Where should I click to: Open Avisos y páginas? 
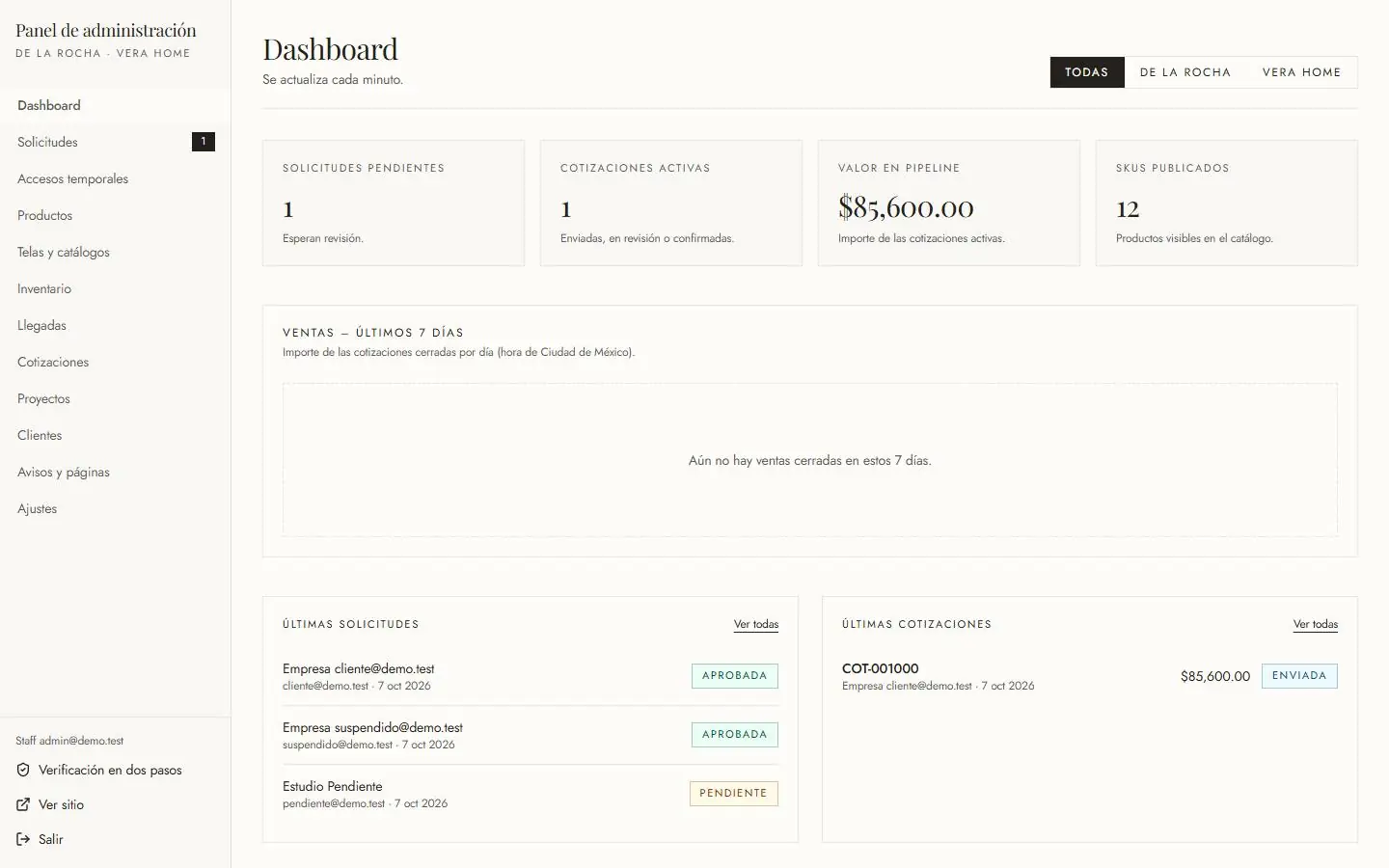click(x=116, y=472)
